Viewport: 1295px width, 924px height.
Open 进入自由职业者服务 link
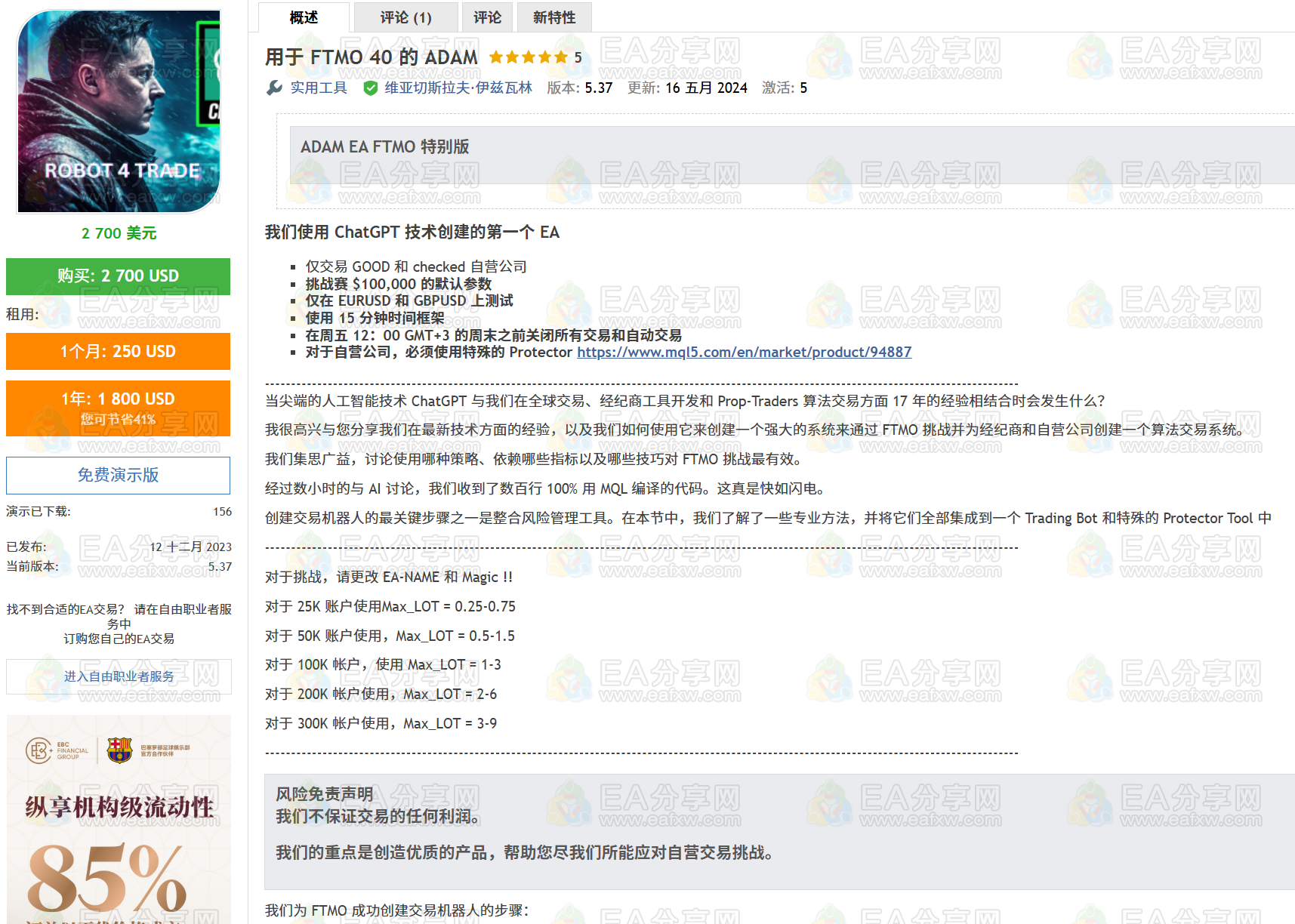point(119,676)
